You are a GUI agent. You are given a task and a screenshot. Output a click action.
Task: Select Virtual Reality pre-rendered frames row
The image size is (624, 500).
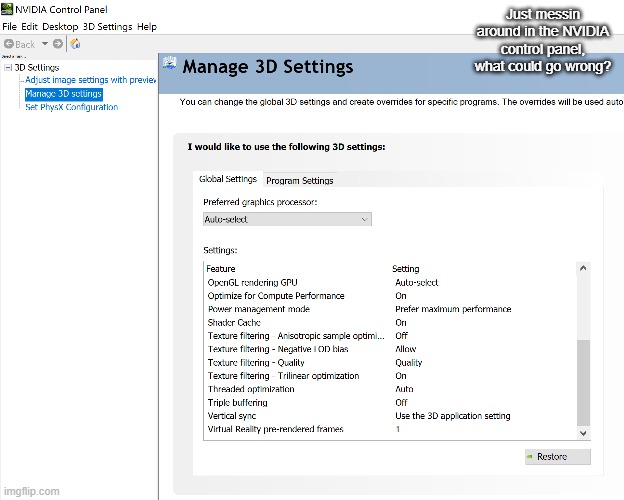coord(390,429)
